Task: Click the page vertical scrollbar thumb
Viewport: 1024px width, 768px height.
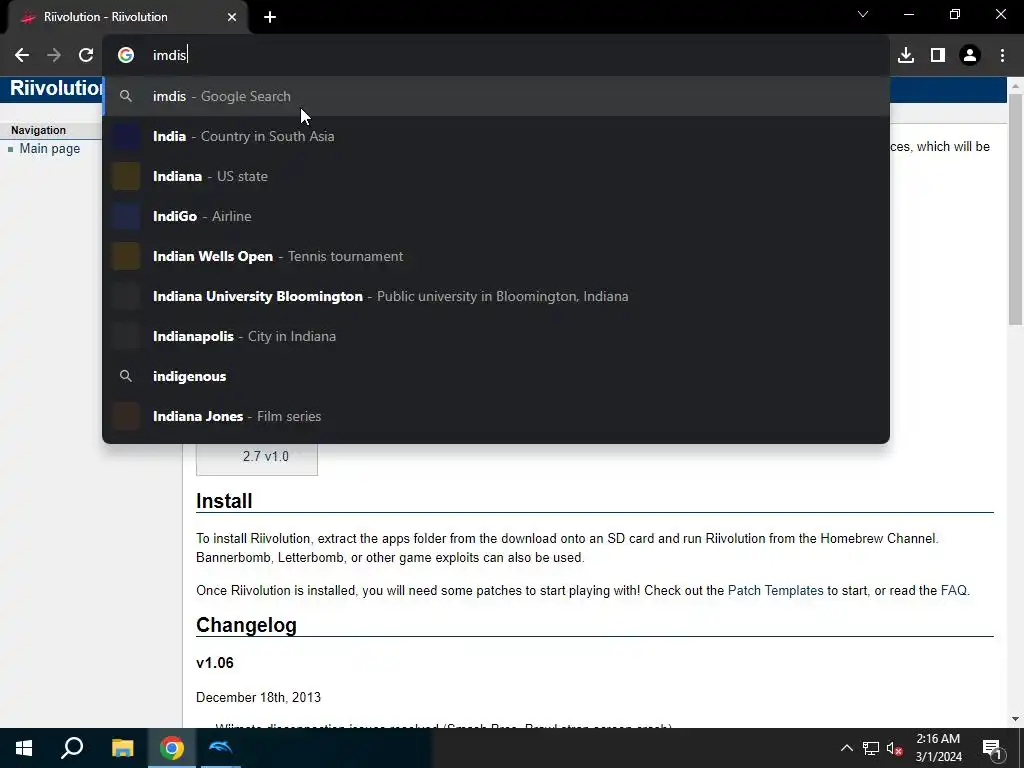Action: click(x=1015, y=209)
